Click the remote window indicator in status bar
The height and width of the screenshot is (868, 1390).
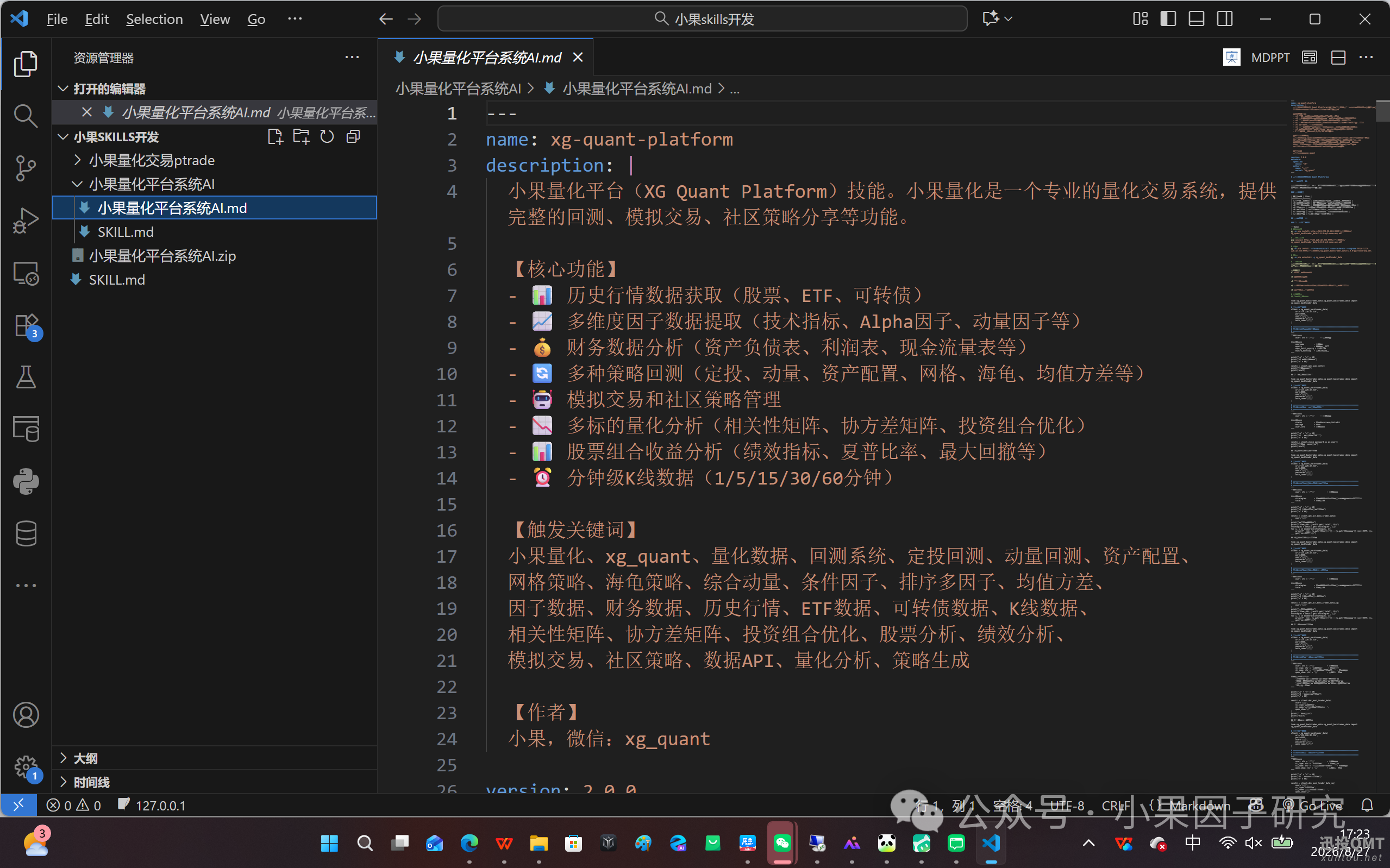click(18, 805)
